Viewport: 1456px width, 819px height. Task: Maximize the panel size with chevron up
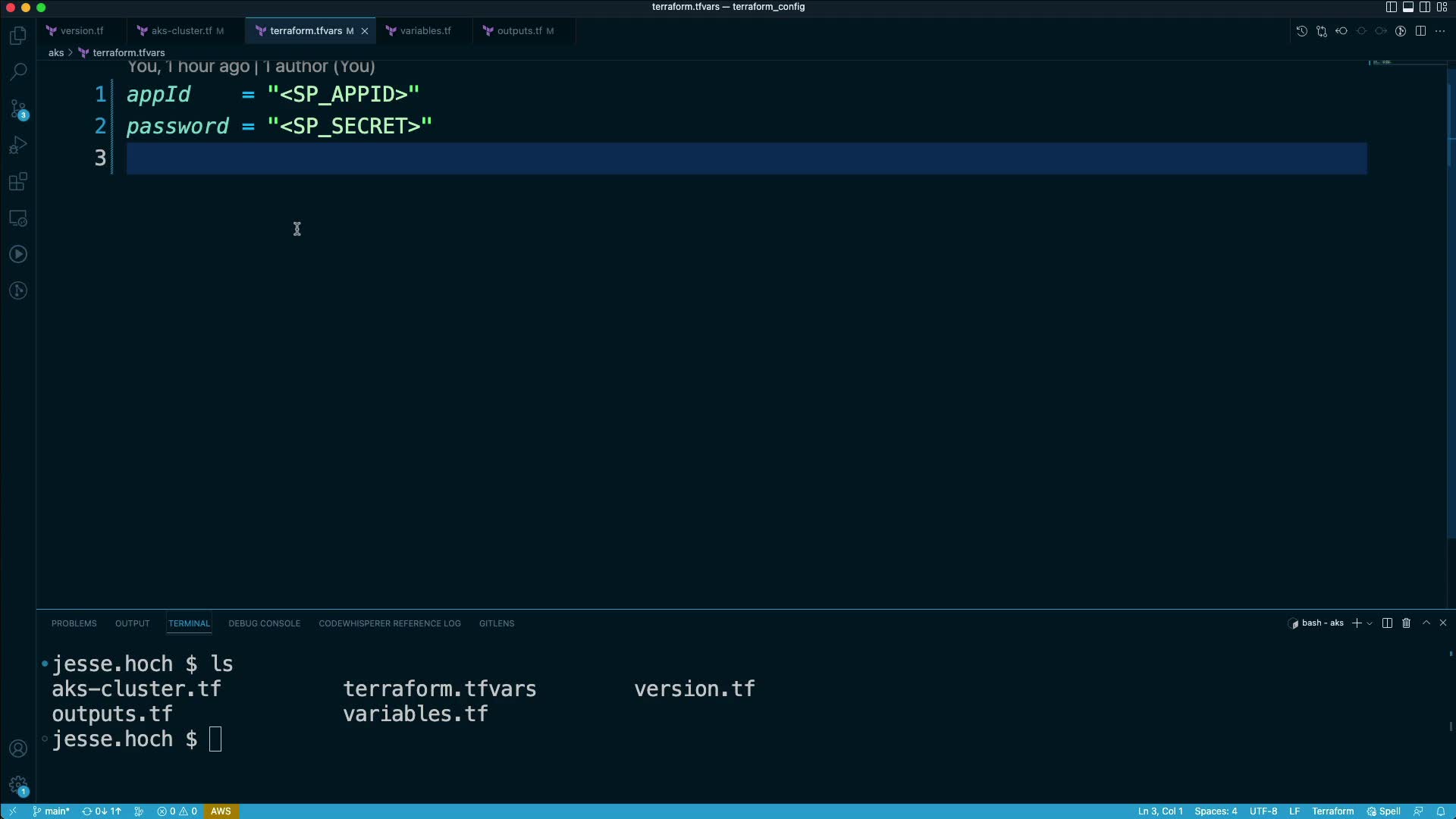pos(1426,623)
